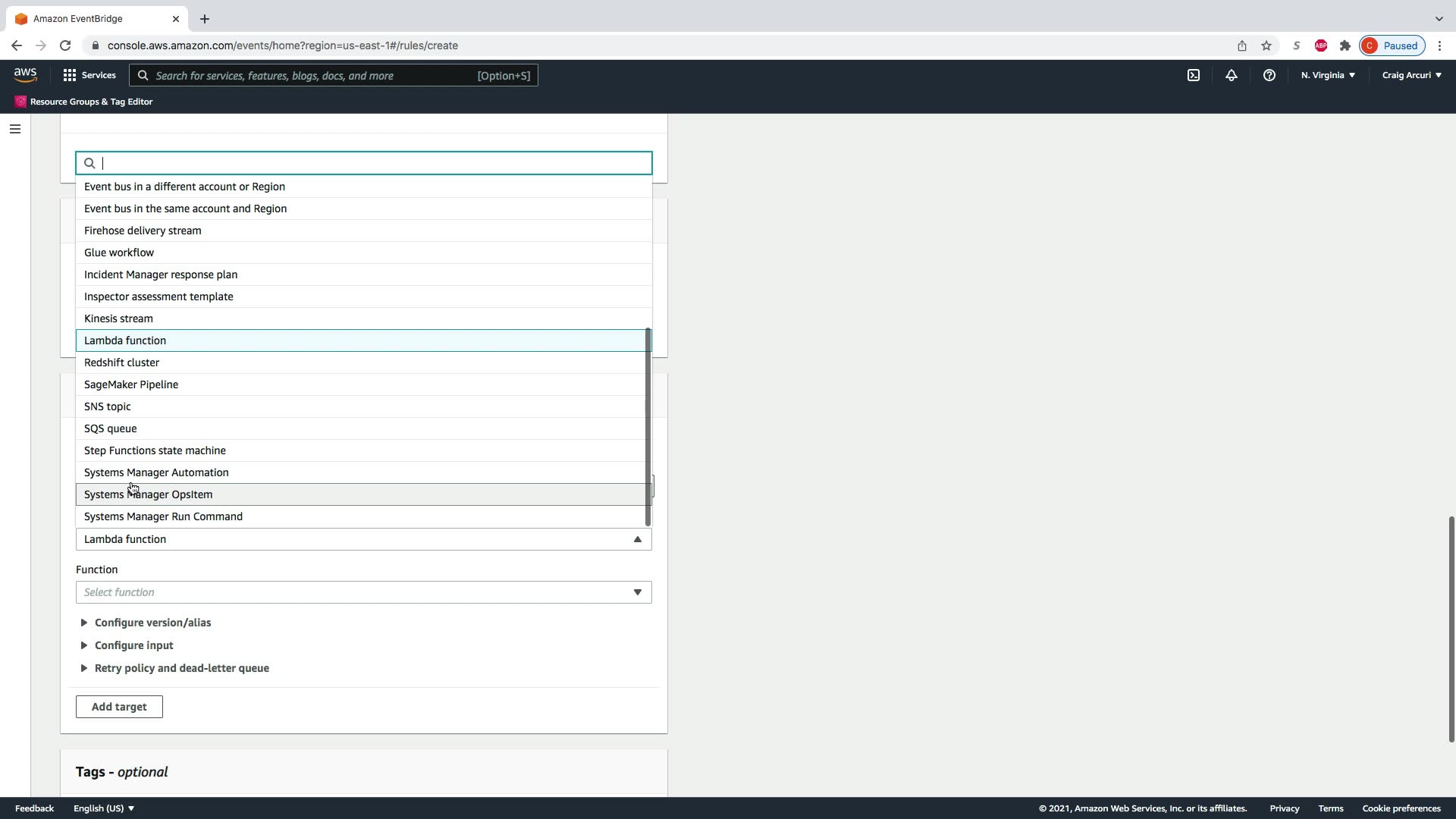Select SNS topic from target list

[x=108, y=406]
